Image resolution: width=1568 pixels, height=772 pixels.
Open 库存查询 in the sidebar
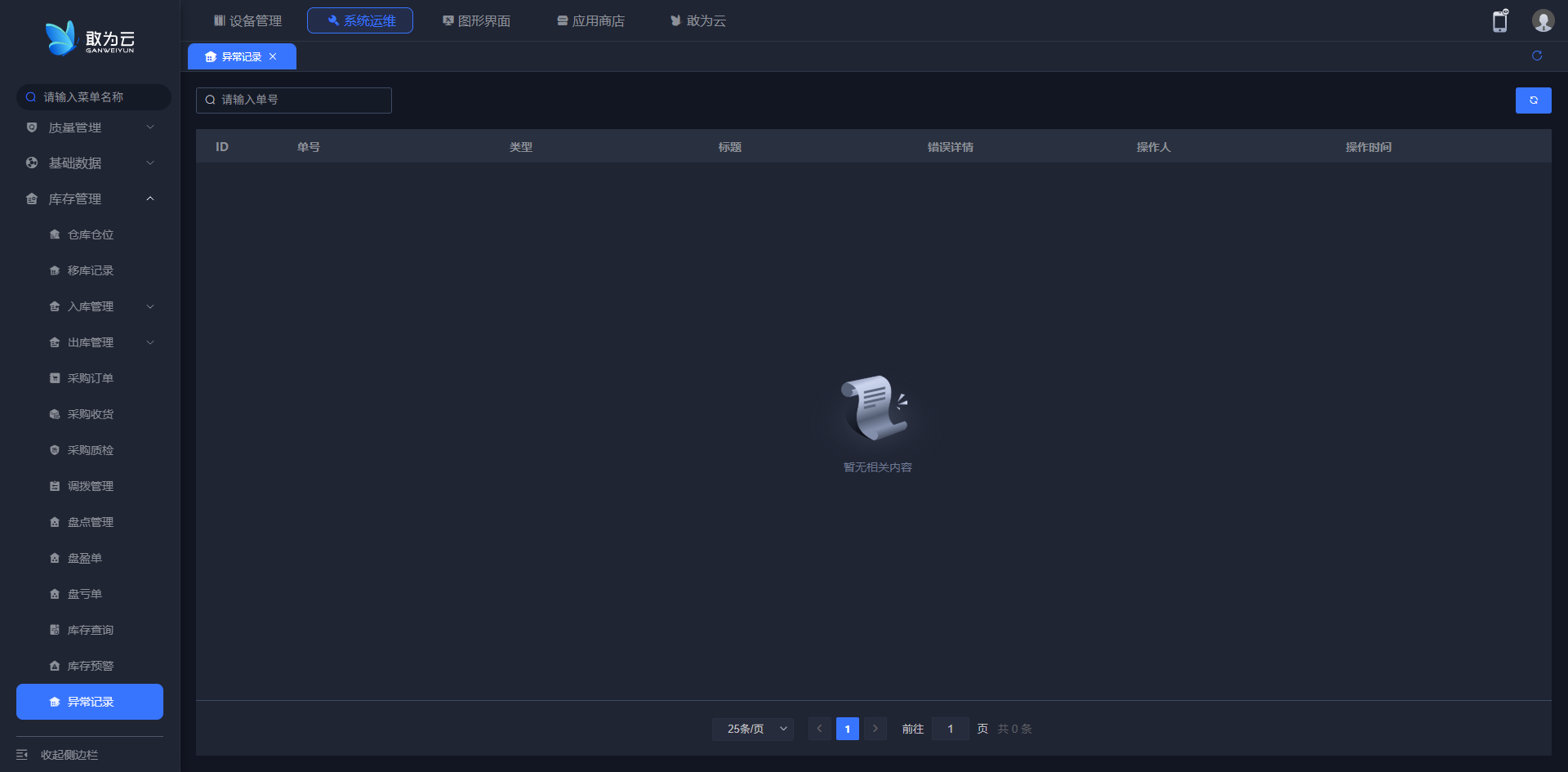pos(90,630)
